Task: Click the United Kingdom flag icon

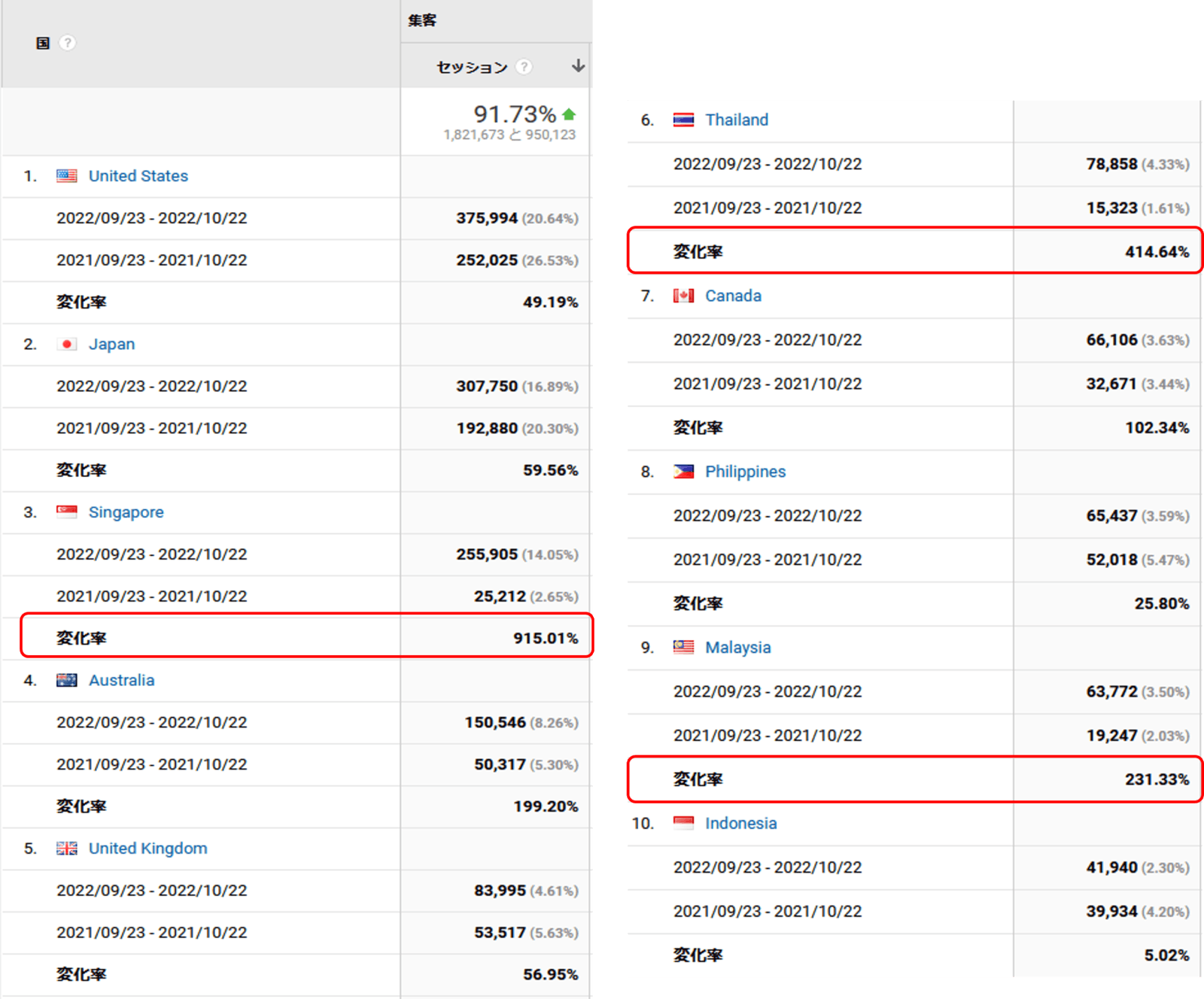Action: coord(67,849)
